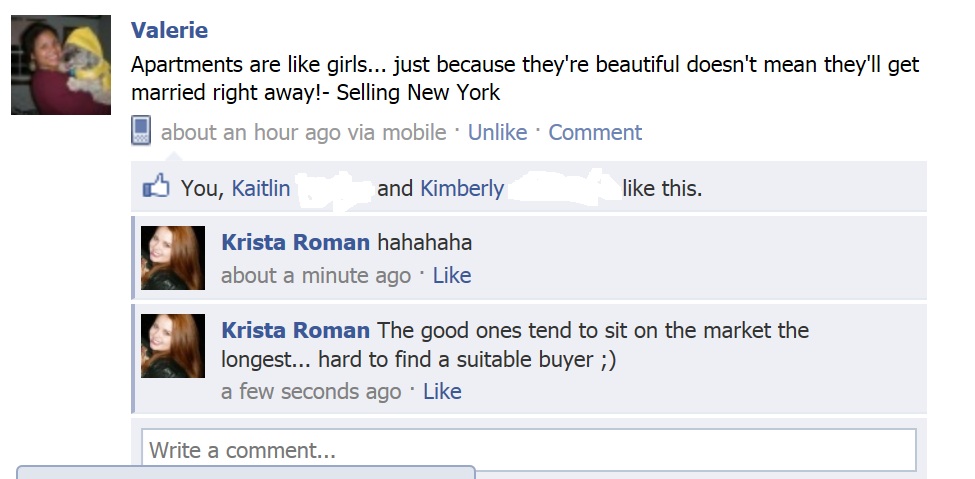Open Kaitlin's profile from the likes list
This screenshot has height=479, width=975.
tap(261, 188)
